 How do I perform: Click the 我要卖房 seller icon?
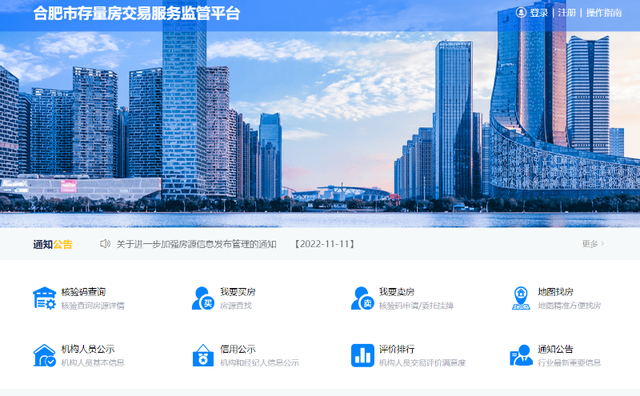point(362,298)
